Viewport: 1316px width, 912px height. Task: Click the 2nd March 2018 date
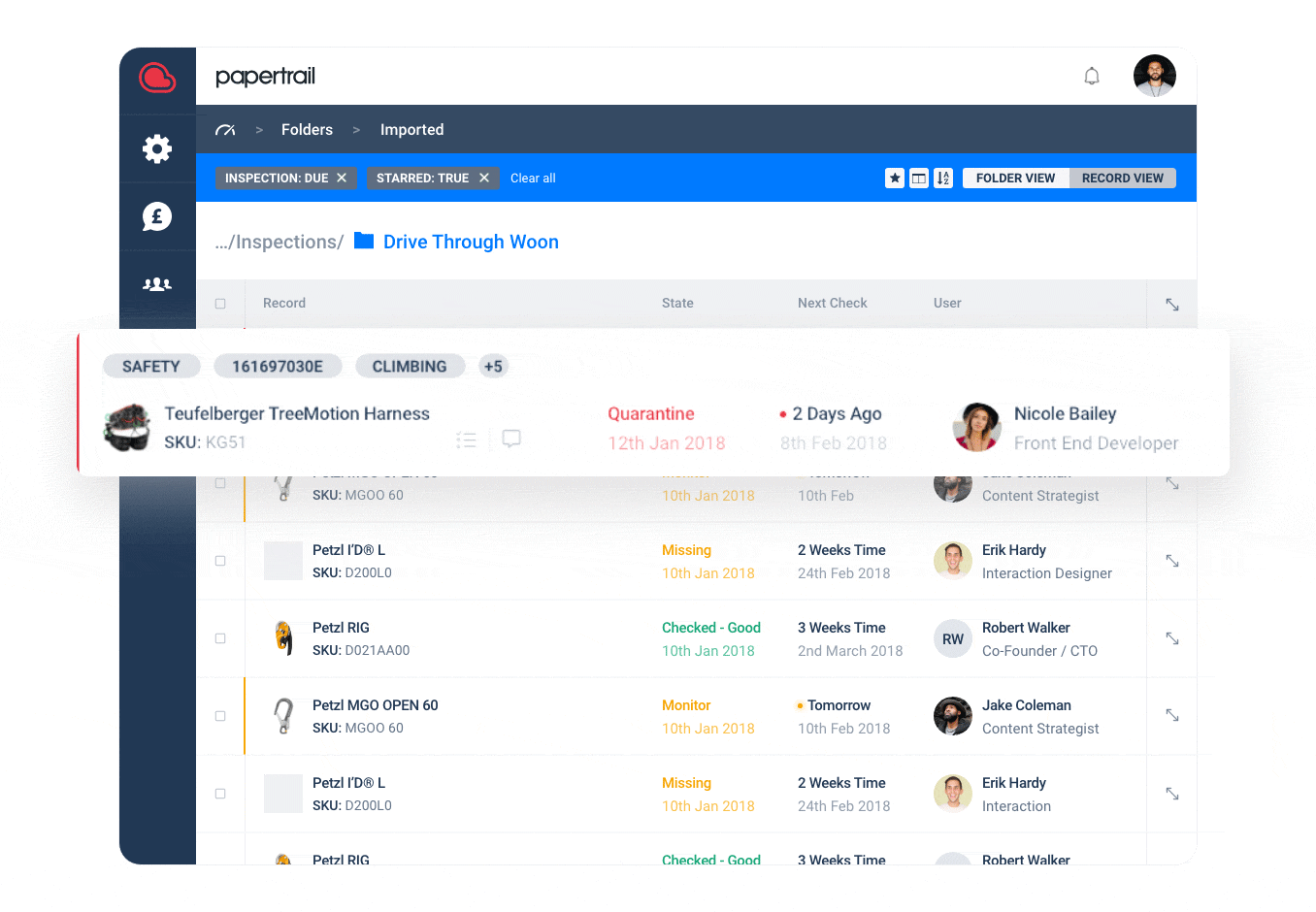pyautogui.click(x=850, y=651)
